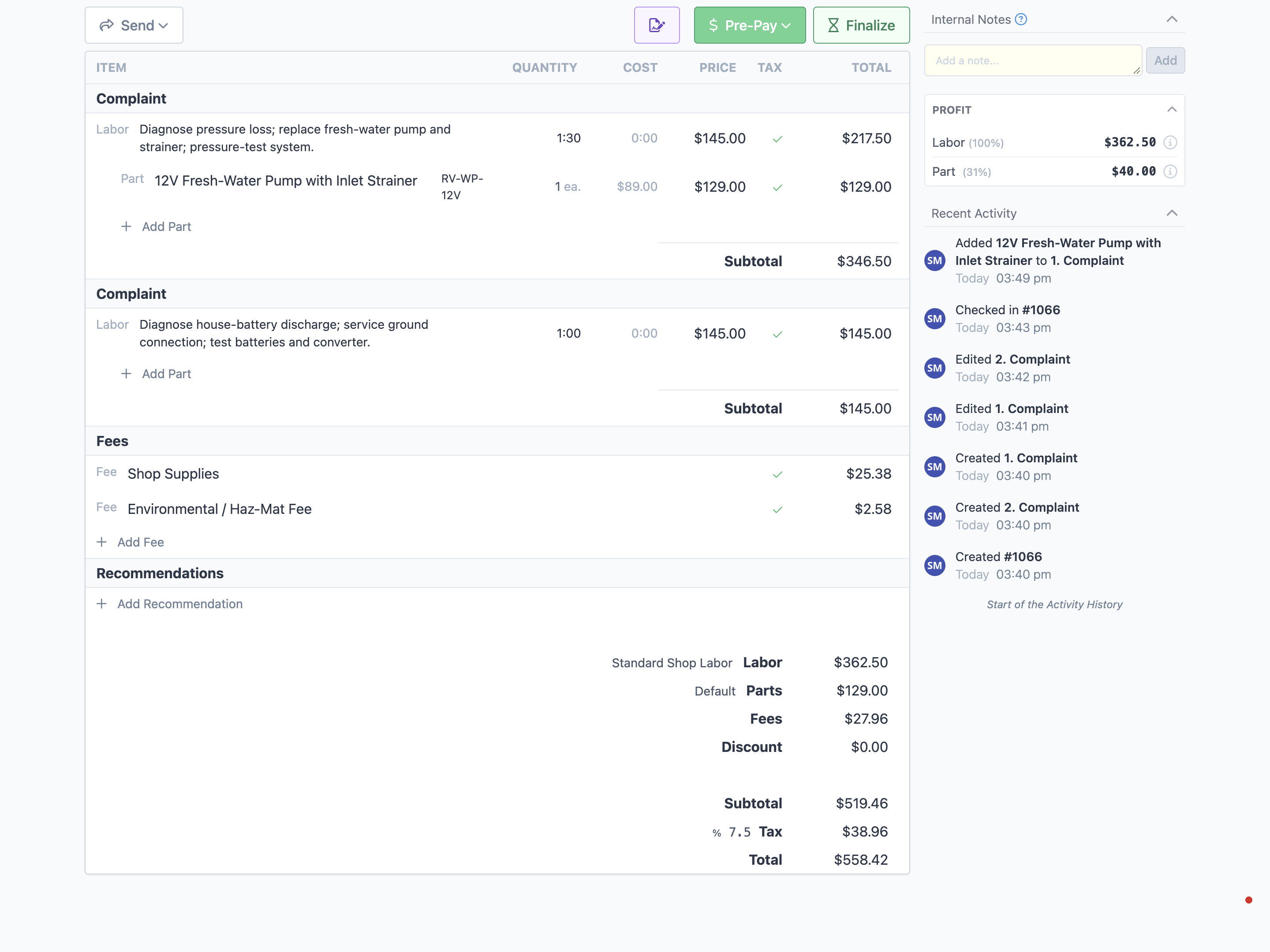Viewport: 1270px width, 952px height.
Task: Collapse the Recent Activity section
Action: 1172,213
